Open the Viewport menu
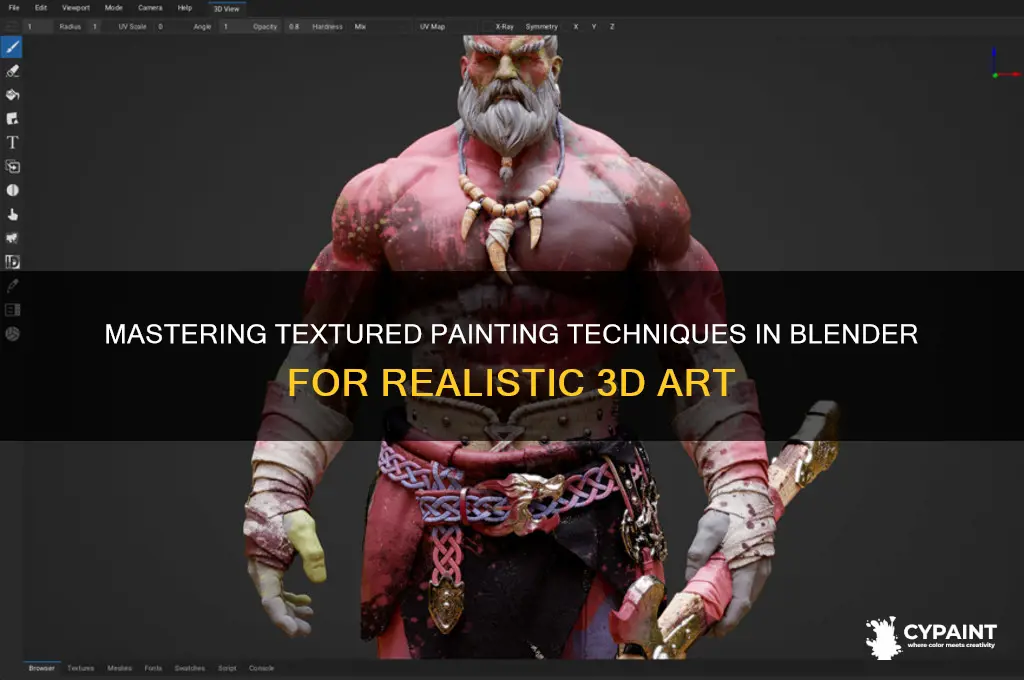This screenshot has height=680, width=1024. (x=76, y=8)
